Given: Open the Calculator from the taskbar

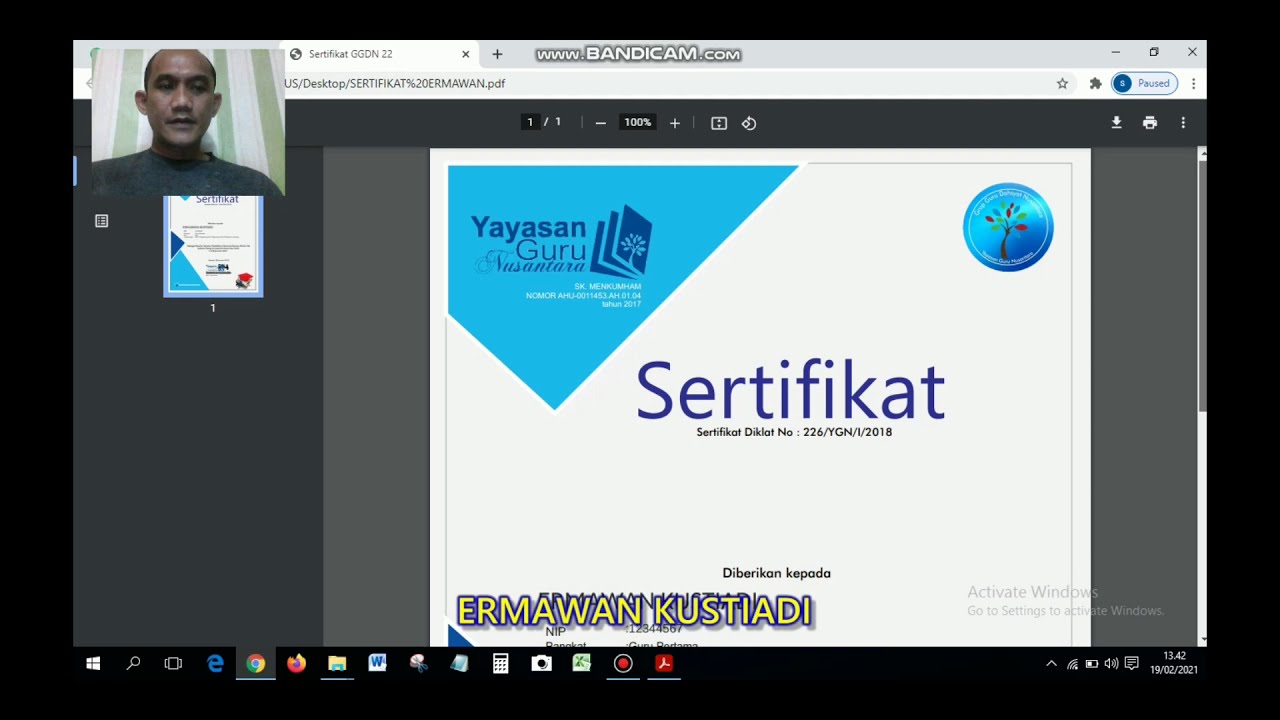Looking at the screenshot, I should point(500,663).
